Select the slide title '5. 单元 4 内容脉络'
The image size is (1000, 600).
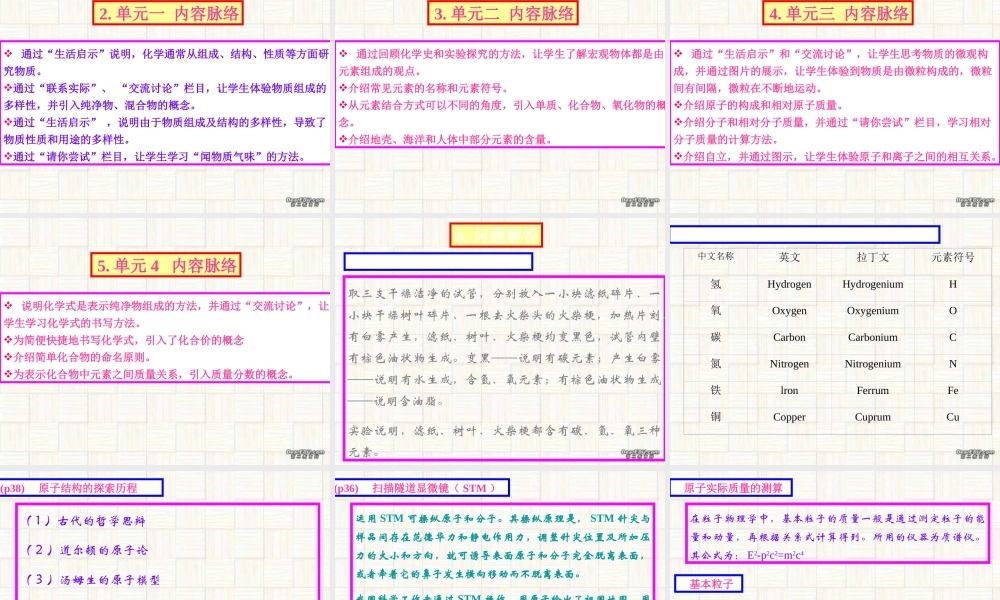coord(166,265)
